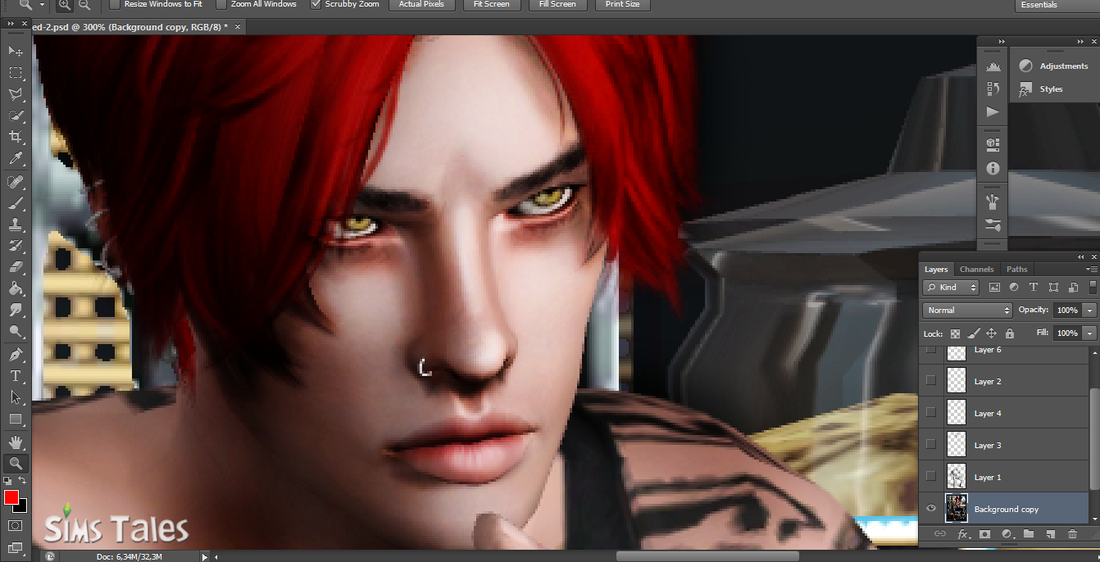This screenshot has height=562, width=1100.
Task: Click the black background color swatch
Action: tap(22, 507)
